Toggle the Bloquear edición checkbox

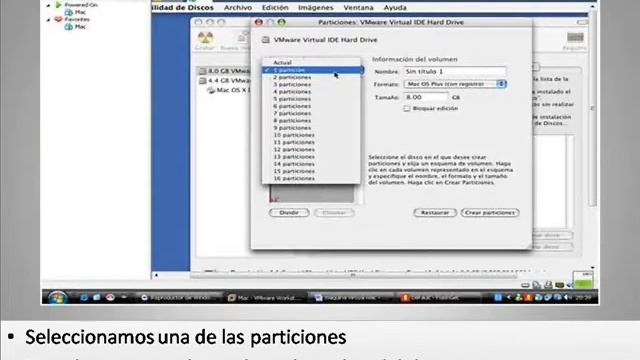point(407,109)
